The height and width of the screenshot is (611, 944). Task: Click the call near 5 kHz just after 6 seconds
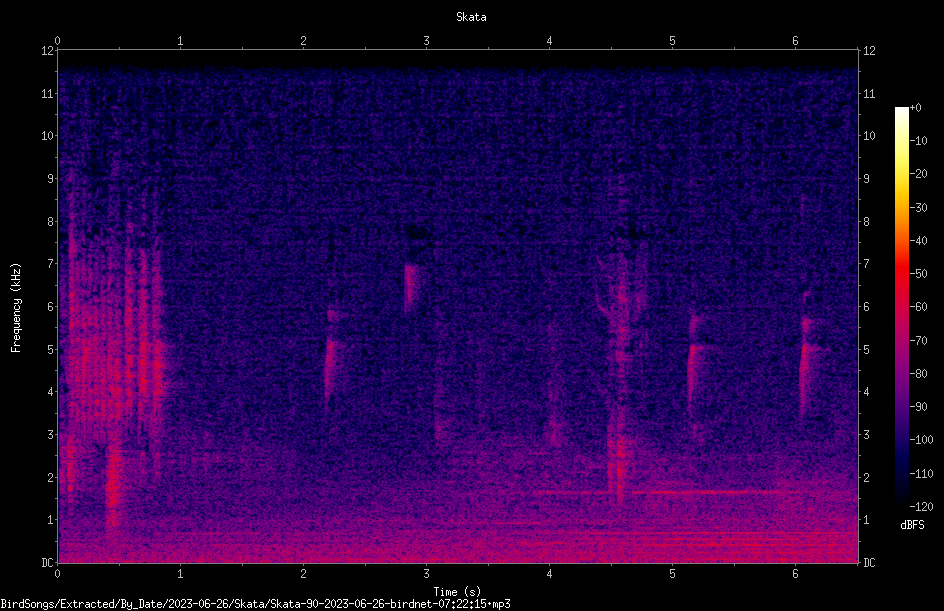(805, 361)
